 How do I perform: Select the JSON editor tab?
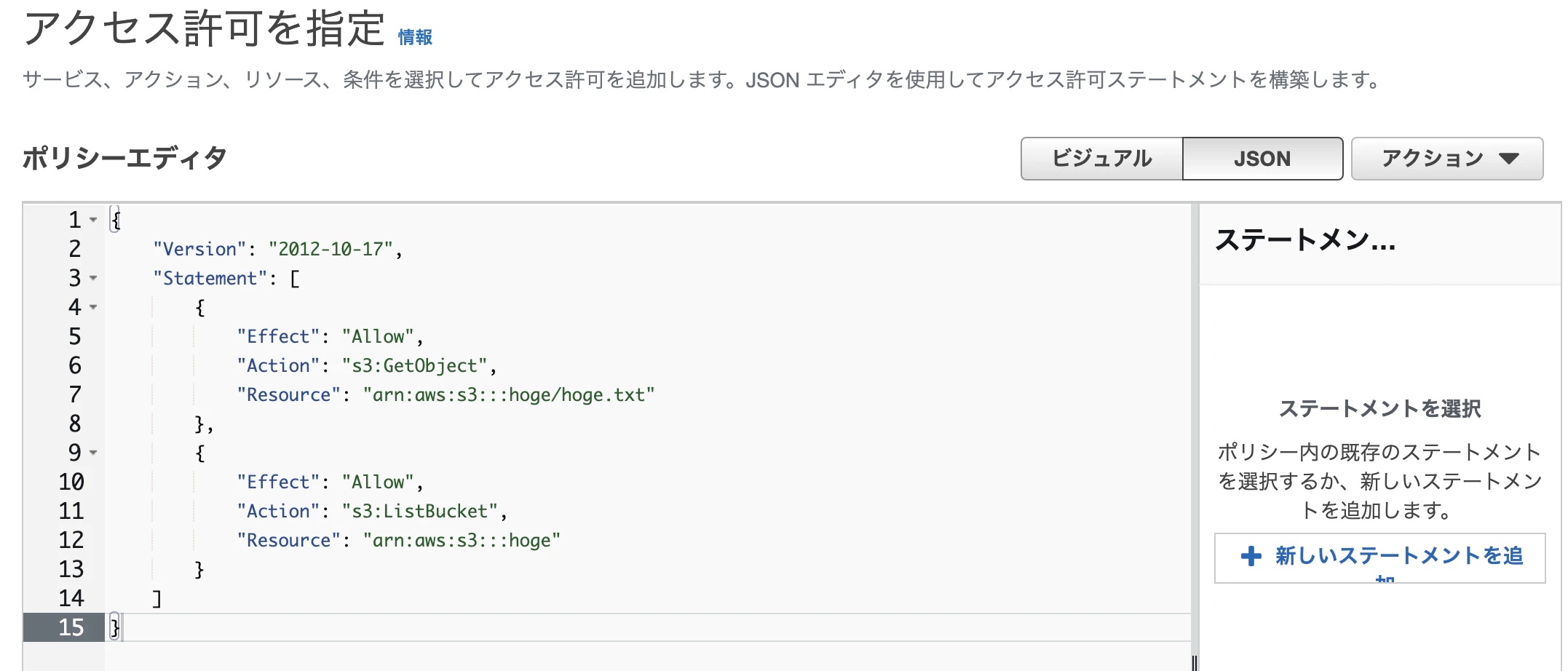(x=1263, y=157)
